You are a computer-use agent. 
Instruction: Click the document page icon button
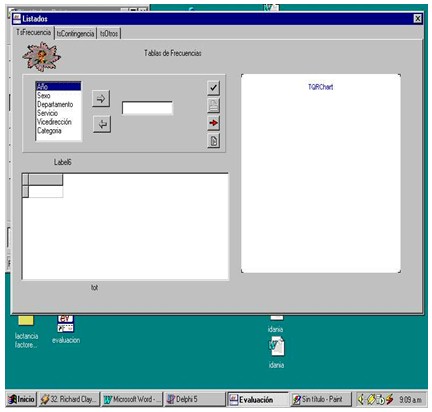click(x=213, y=141)
